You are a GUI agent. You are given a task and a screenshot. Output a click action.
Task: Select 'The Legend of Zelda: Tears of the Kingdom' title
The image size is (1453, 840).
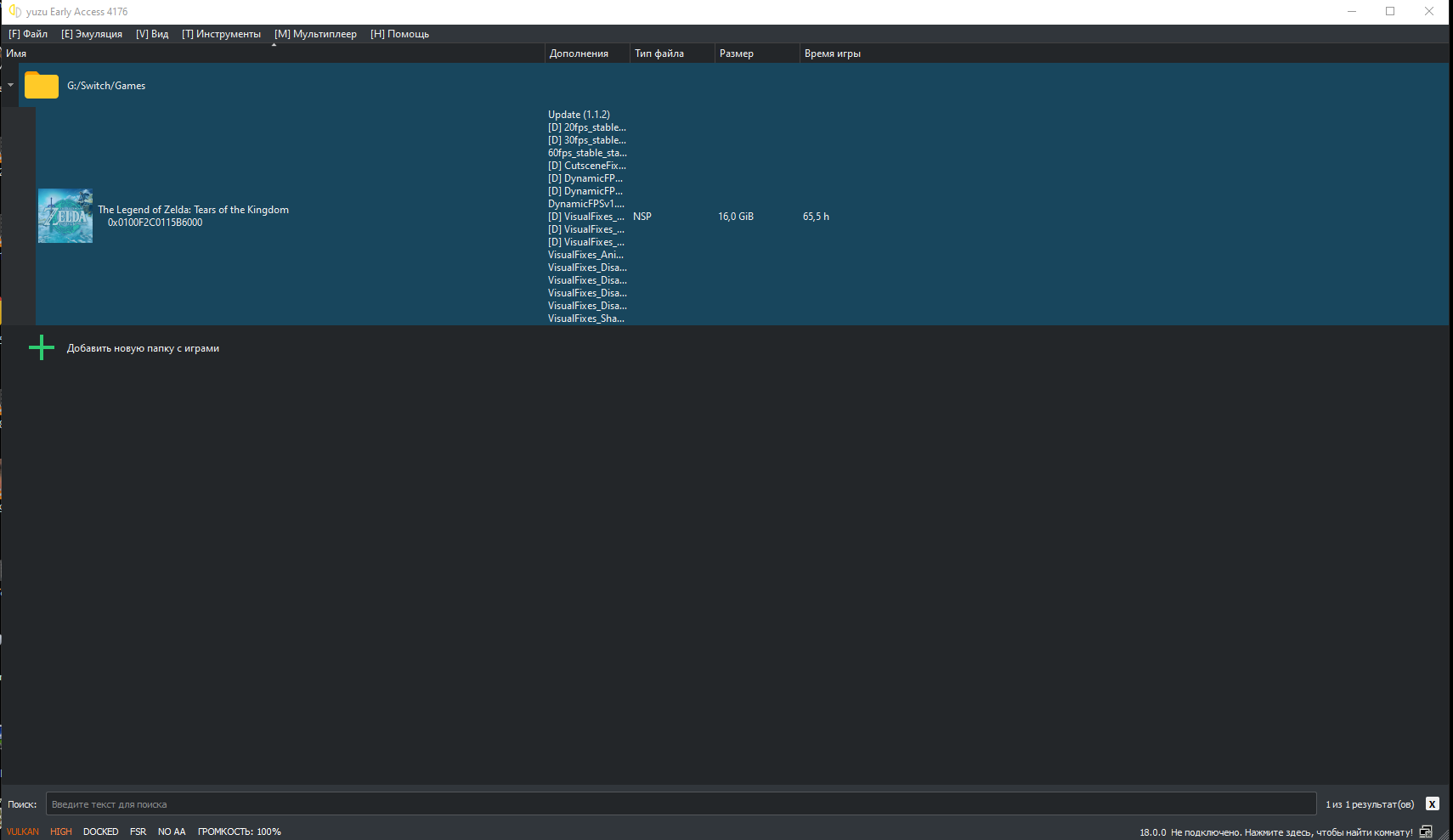point(193,210)
